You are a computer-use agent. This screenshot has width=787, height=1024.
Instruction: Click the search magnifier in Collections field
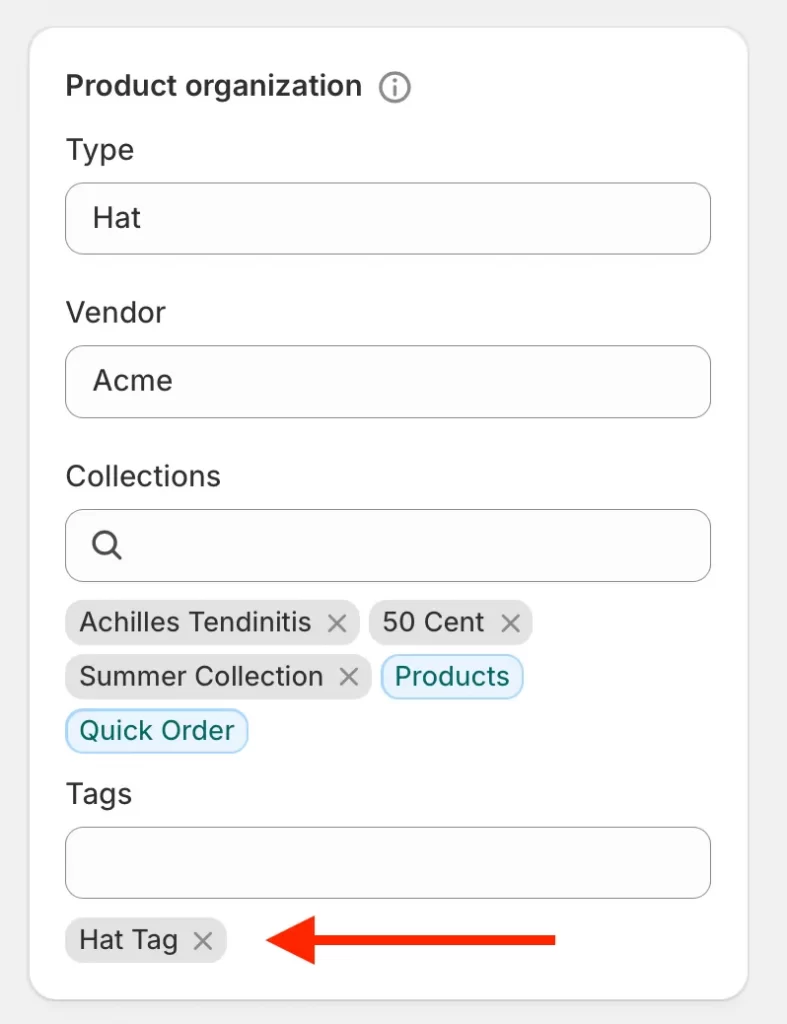point(105,544)
